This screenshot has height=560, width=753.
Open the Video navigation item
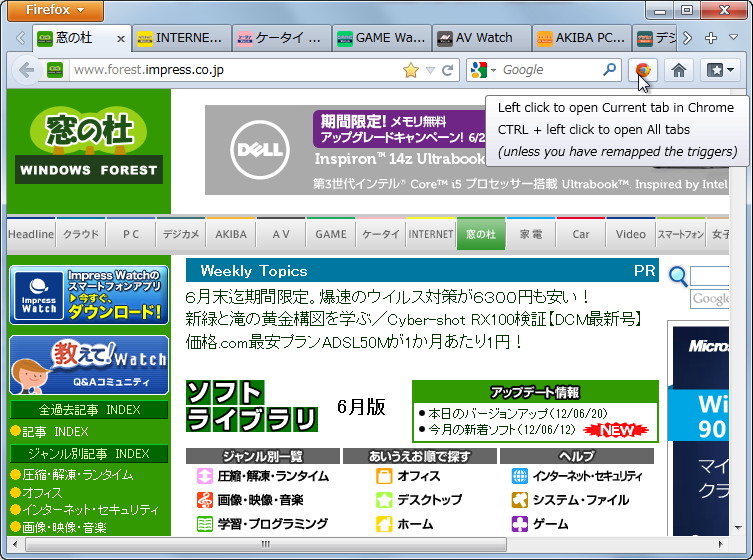[x=631, y=234]
